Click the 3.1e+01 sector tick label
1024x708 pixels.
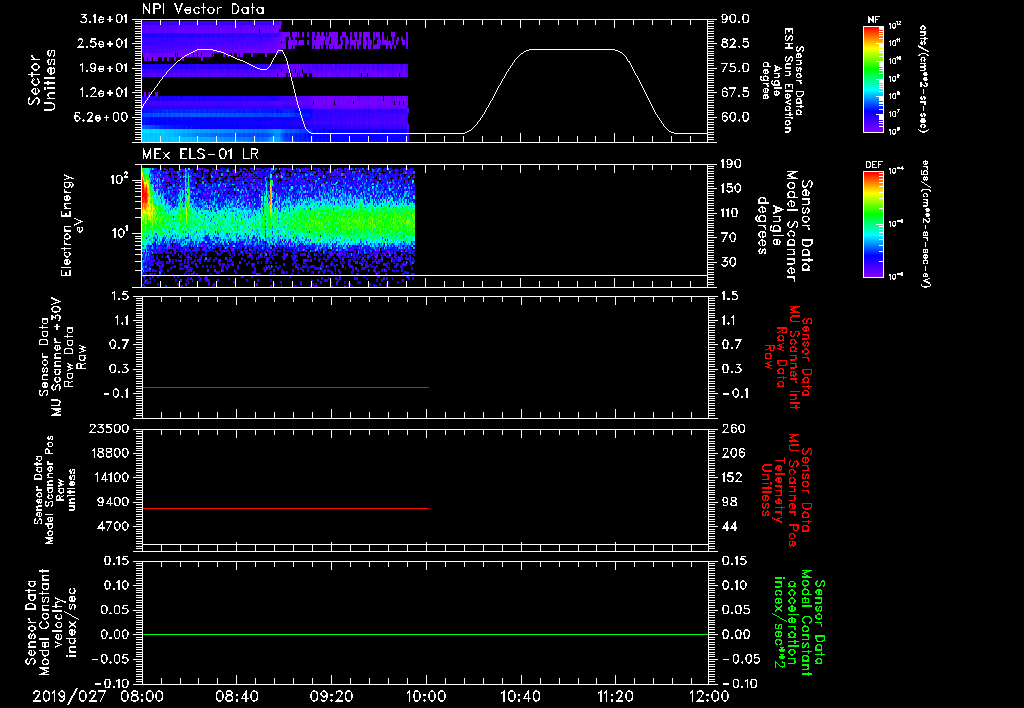[104, 19]
